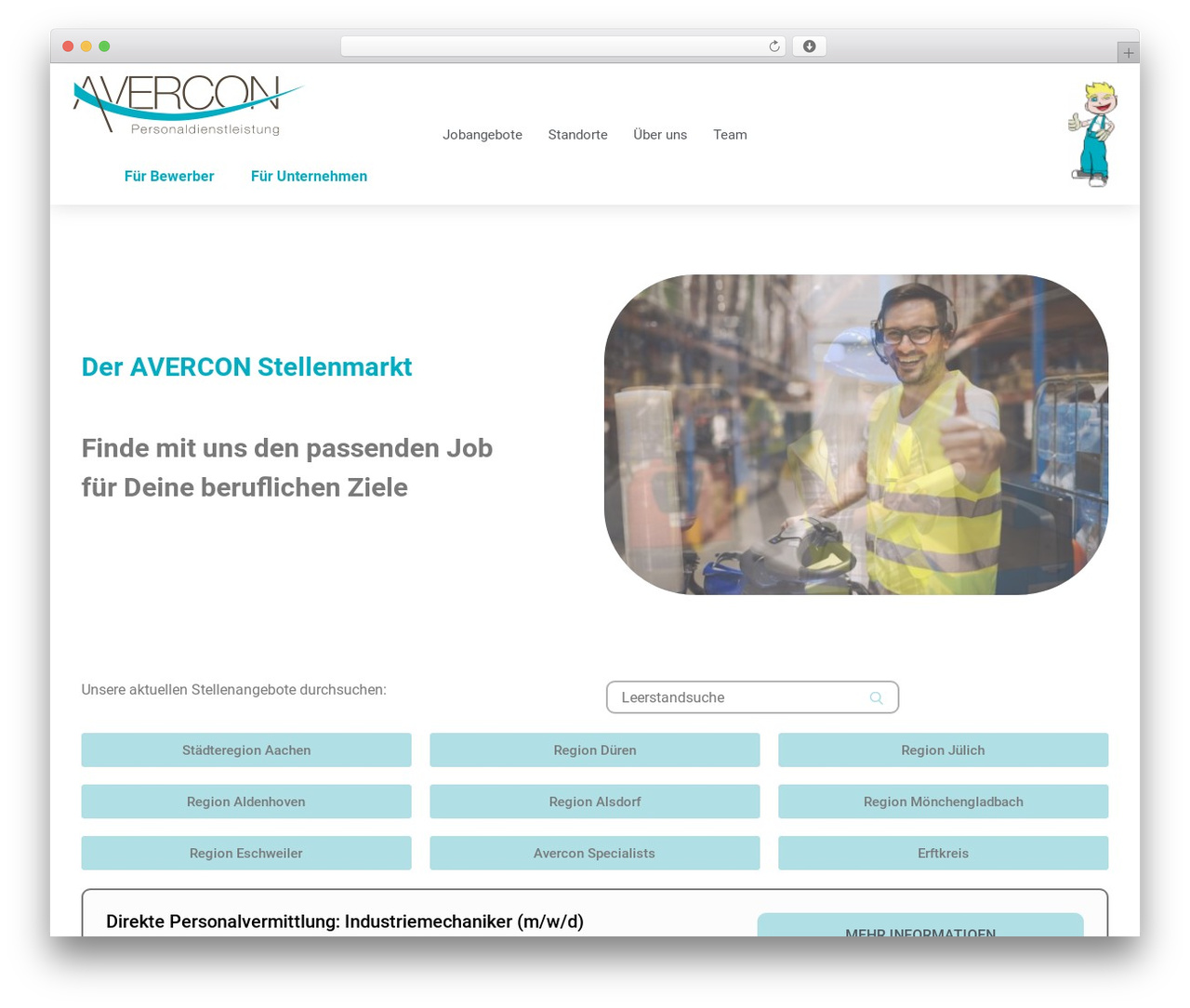The width and height of the screenshot is (1190, 1008).
Task: Filter jobs by Region Alsdorf
Action: 595,802
